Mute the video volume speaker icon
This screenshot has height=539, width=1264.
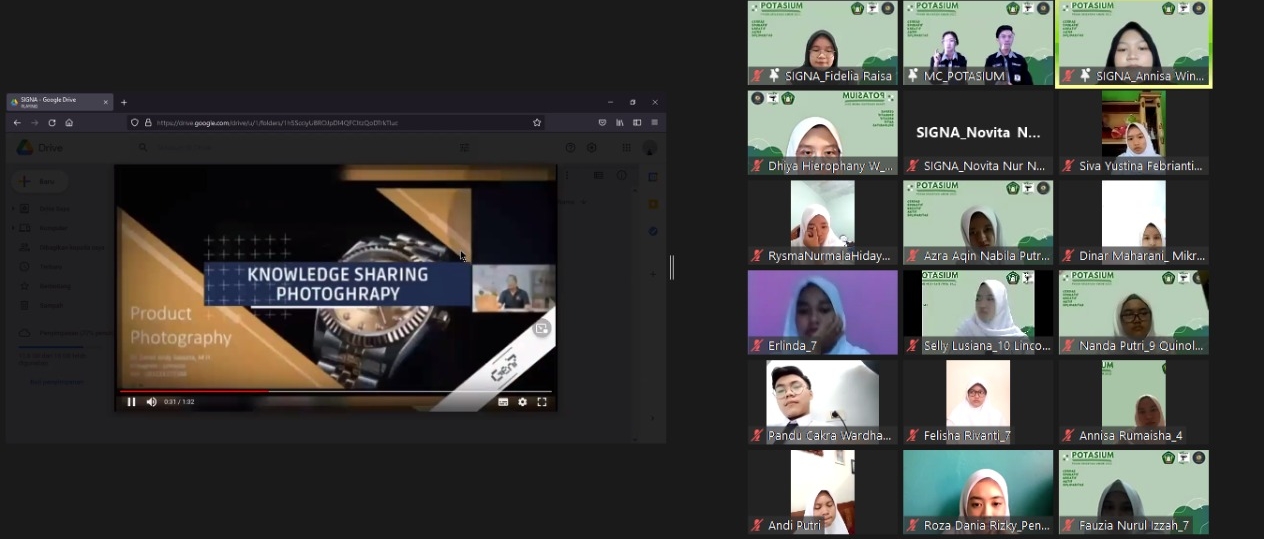[152, 402]
